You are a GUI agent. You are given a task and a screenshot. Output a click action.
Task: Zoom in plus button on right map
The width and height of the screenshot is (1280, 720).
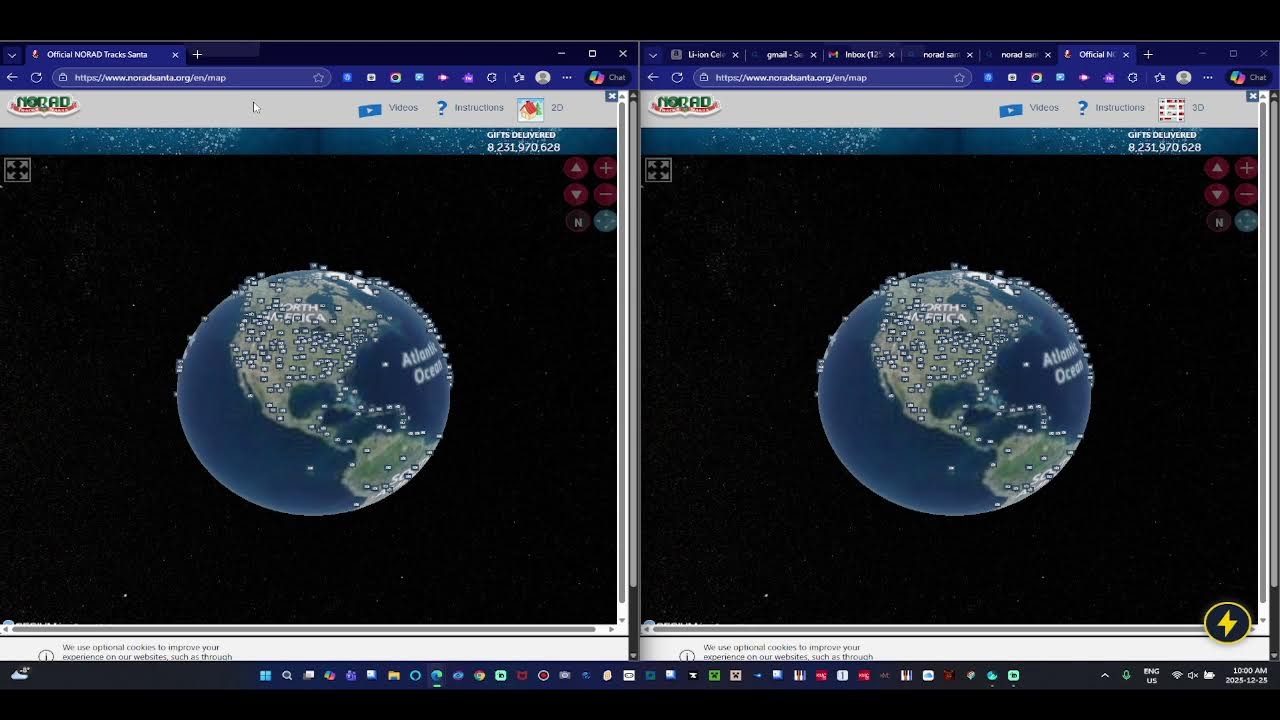pos(1246,168)
